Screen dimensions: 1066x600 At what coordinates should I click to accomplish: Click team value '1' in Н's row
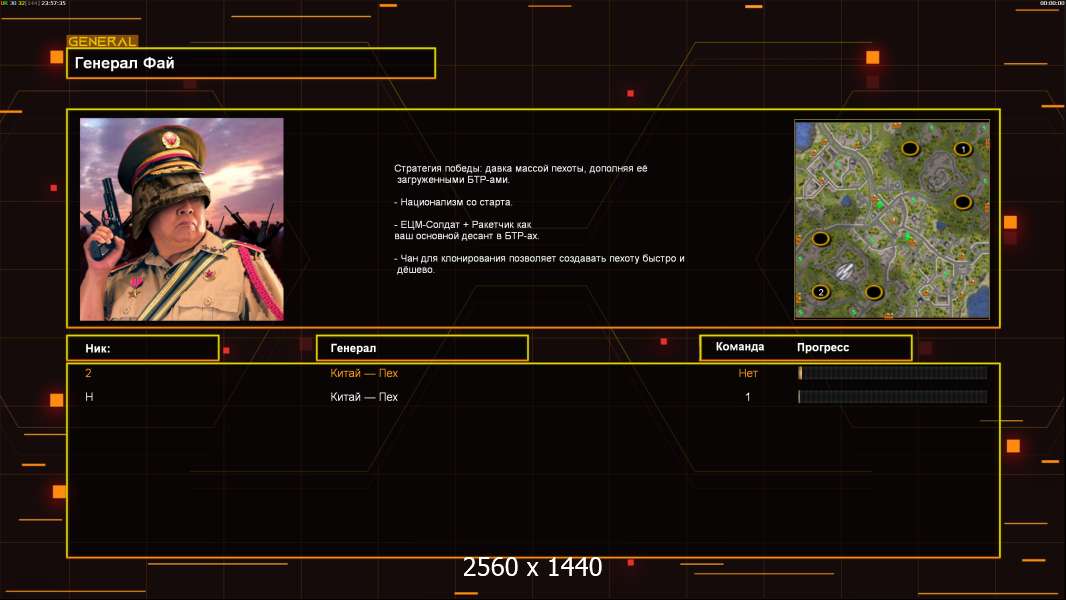(748, 397)
